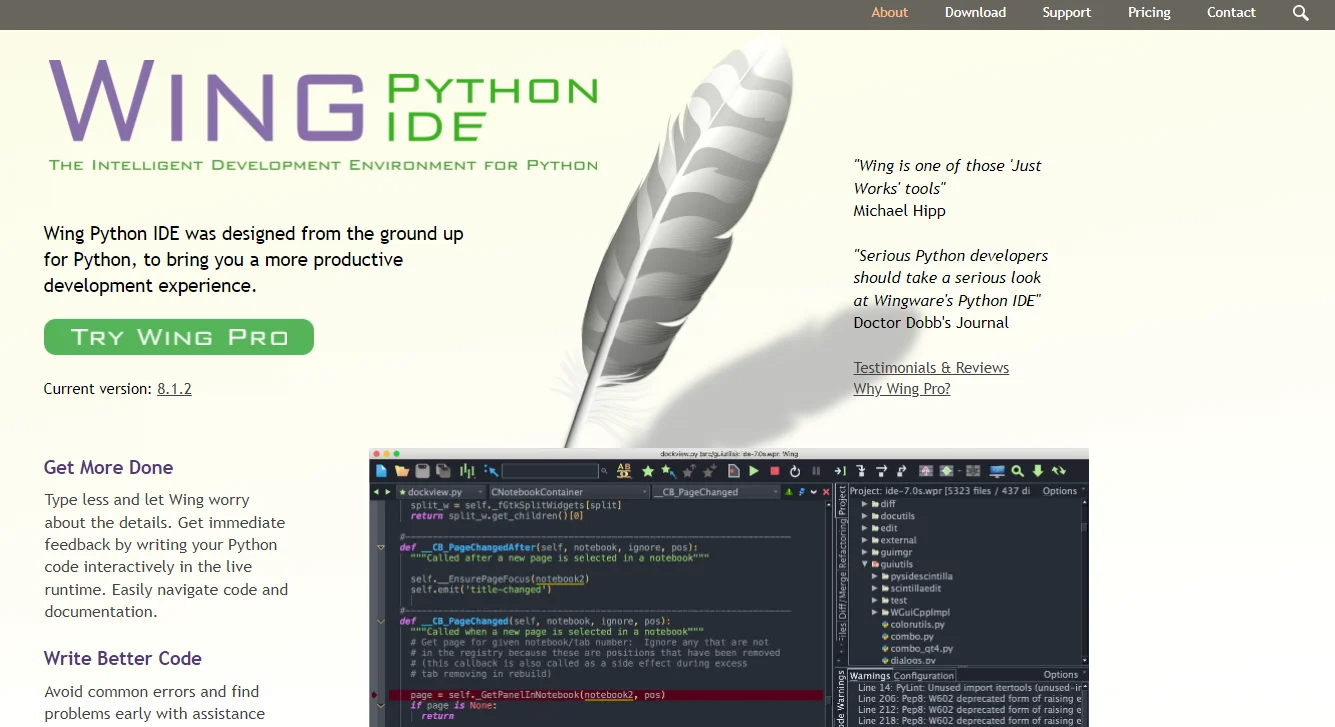
Task: Click the green bars icon in Wing toolbar
Action: click(467, 470)
